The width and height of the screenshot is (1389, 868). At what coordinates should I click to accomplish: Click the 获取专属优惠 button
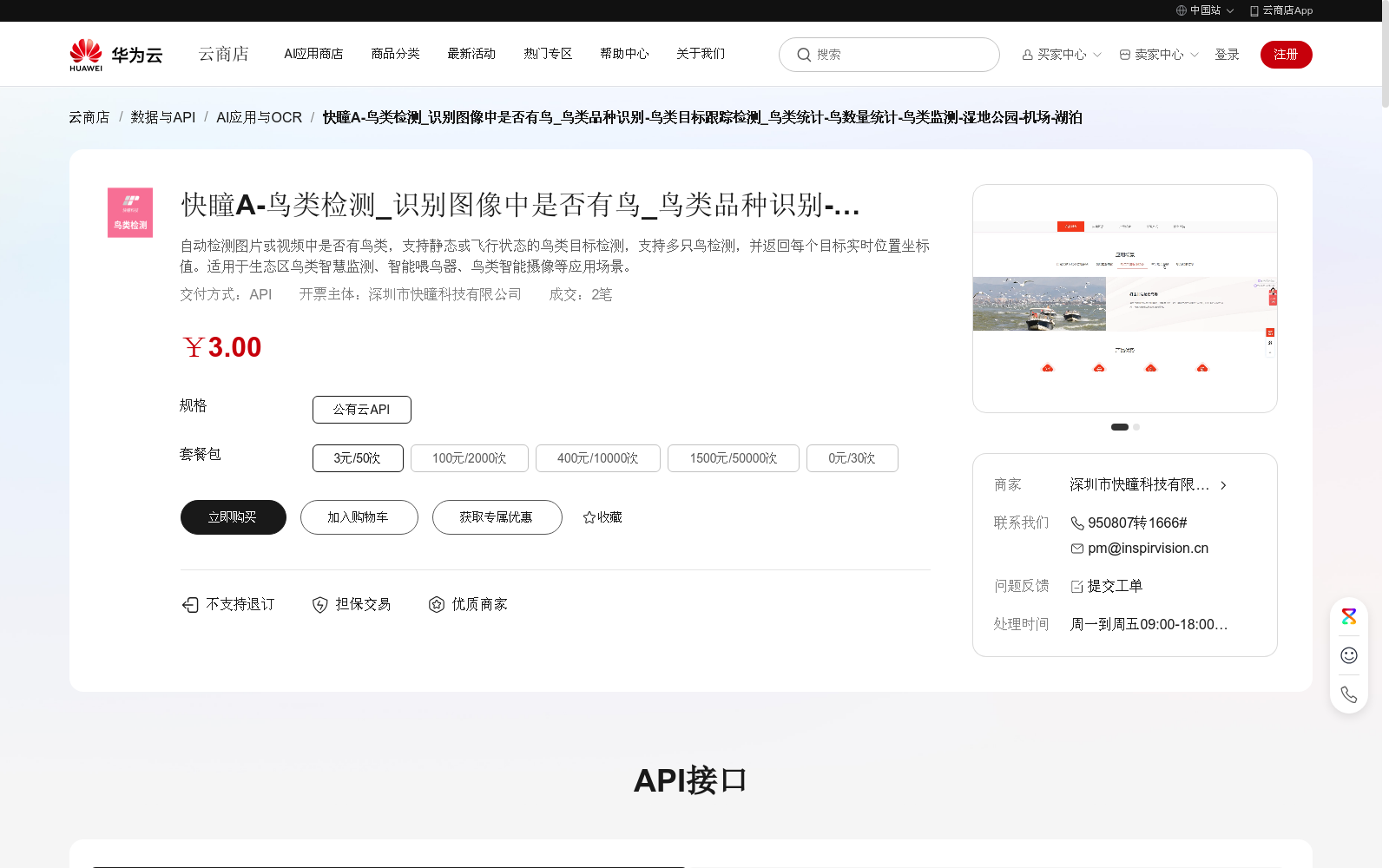pyautogui.click(x=497, y=517)
